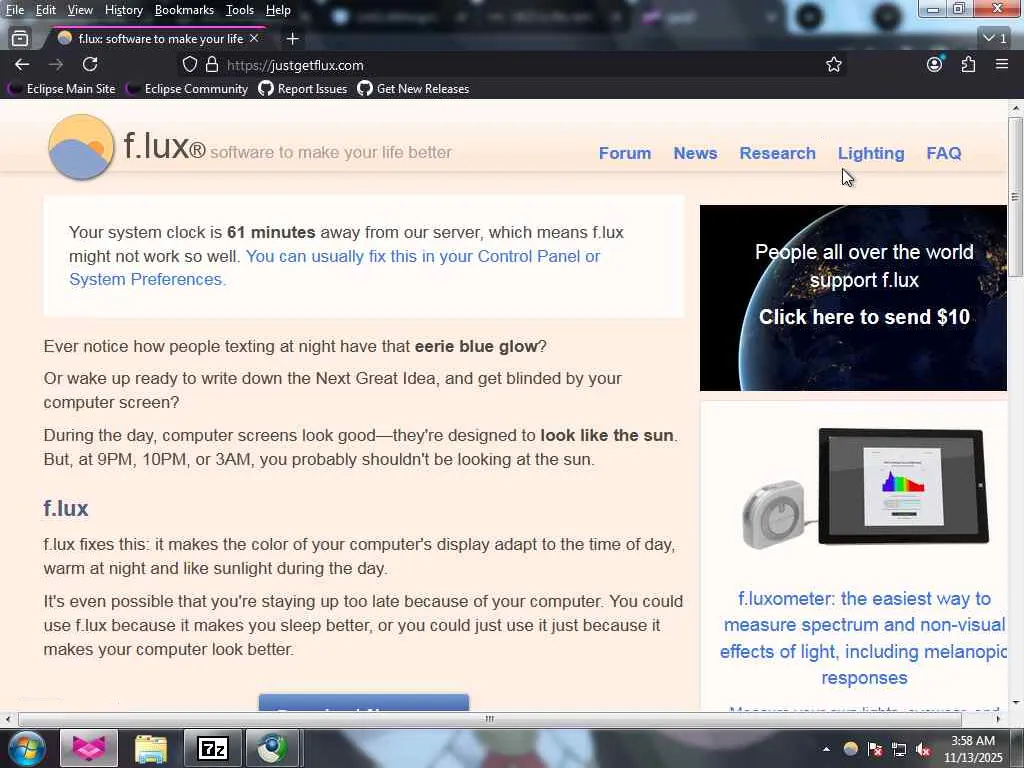
Task: Click the blue f.lux section heading
Action: pos(66,509)
